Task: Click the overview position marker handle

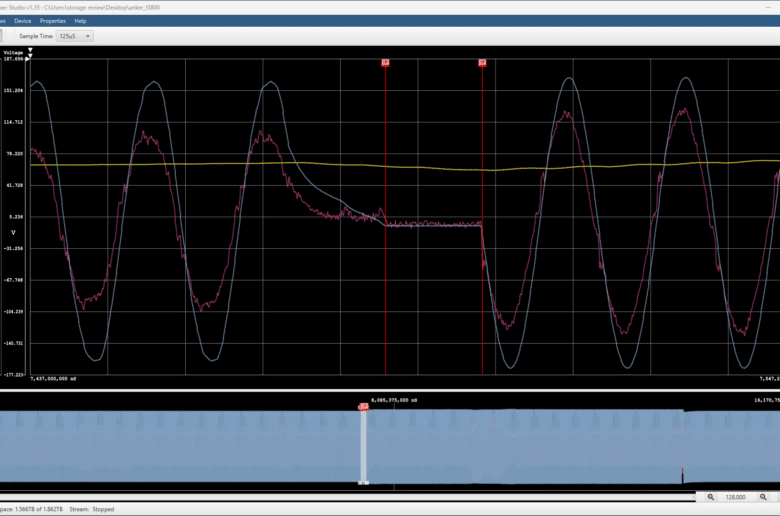Action: [x=364, y=407]
